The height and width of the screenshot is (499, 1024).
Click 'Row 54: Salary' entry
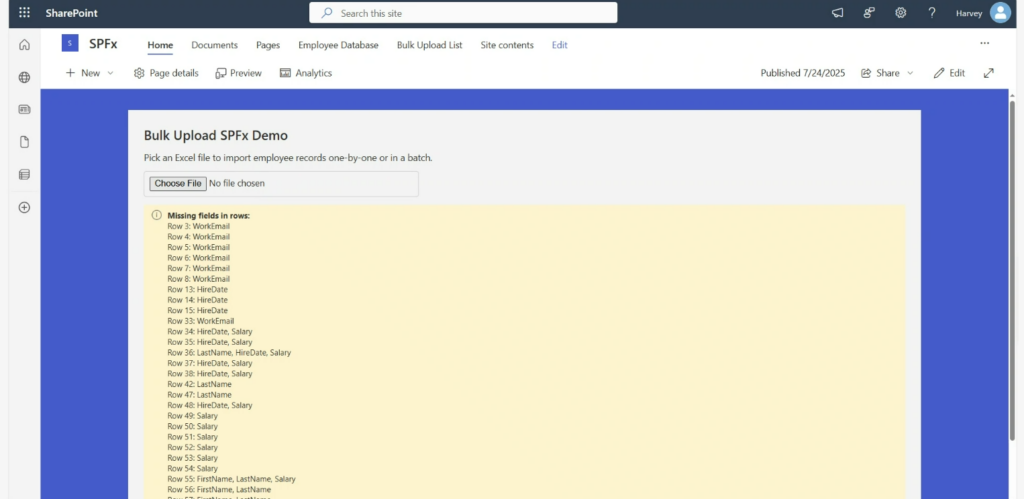(x=193, y=468)
